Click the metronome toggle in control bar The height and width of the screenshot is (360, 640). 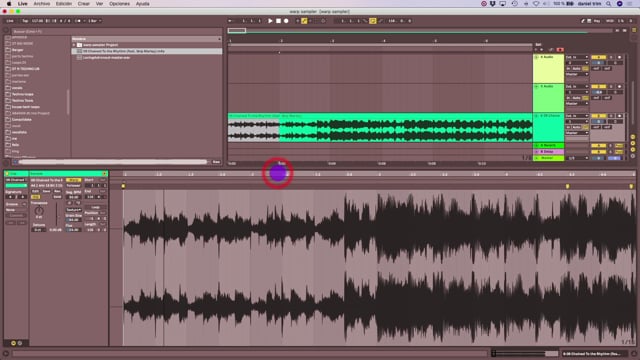click(78, 21)
